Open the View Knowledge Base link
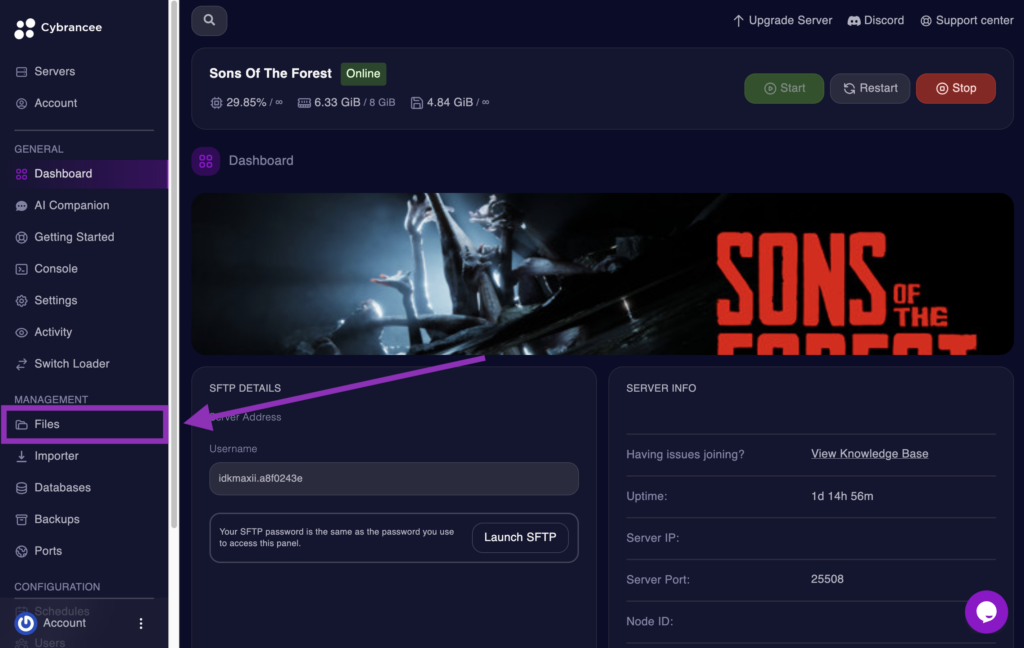This screenshot has height=648, width=1024. click(x=869, y=454)
